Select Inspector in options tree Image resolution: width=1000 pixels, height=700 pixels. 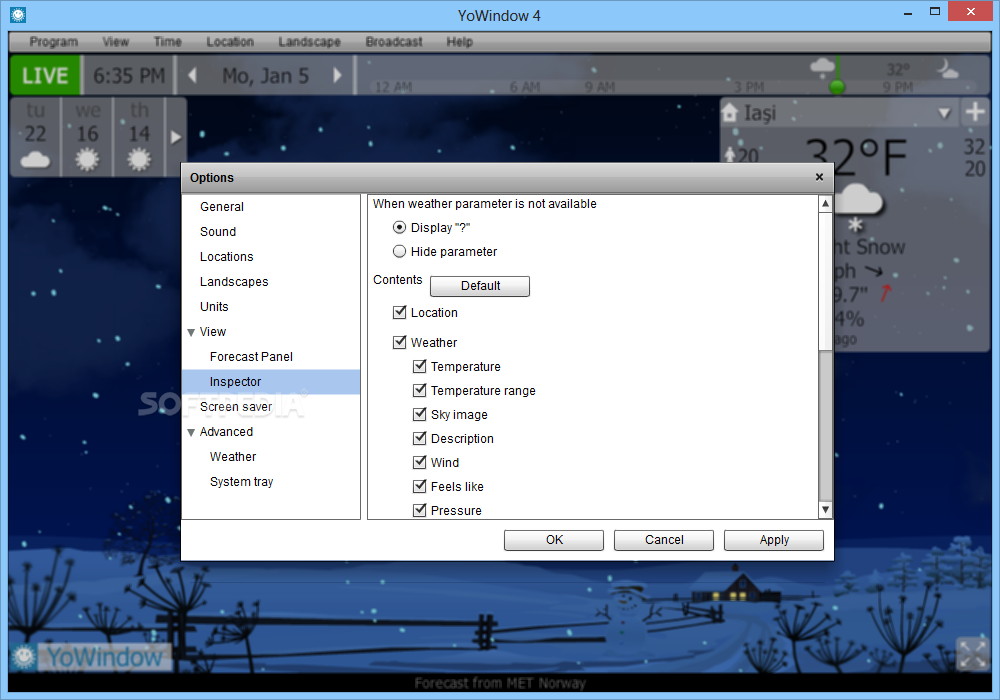270,381
